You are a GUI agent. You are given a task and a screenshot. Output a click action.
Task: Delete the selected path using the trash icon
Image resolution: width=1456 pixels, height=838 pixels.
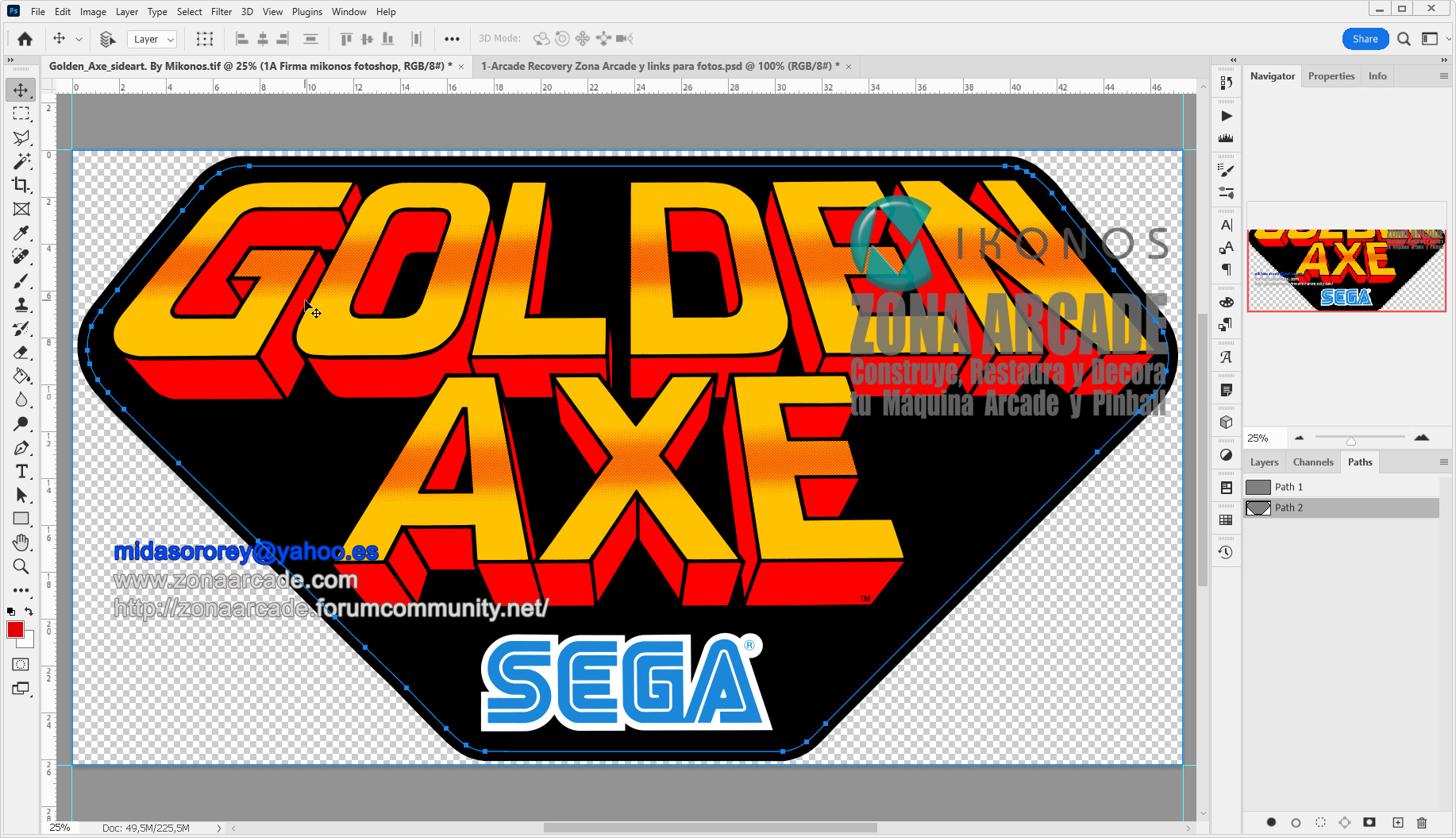(x=1422, y=823)
